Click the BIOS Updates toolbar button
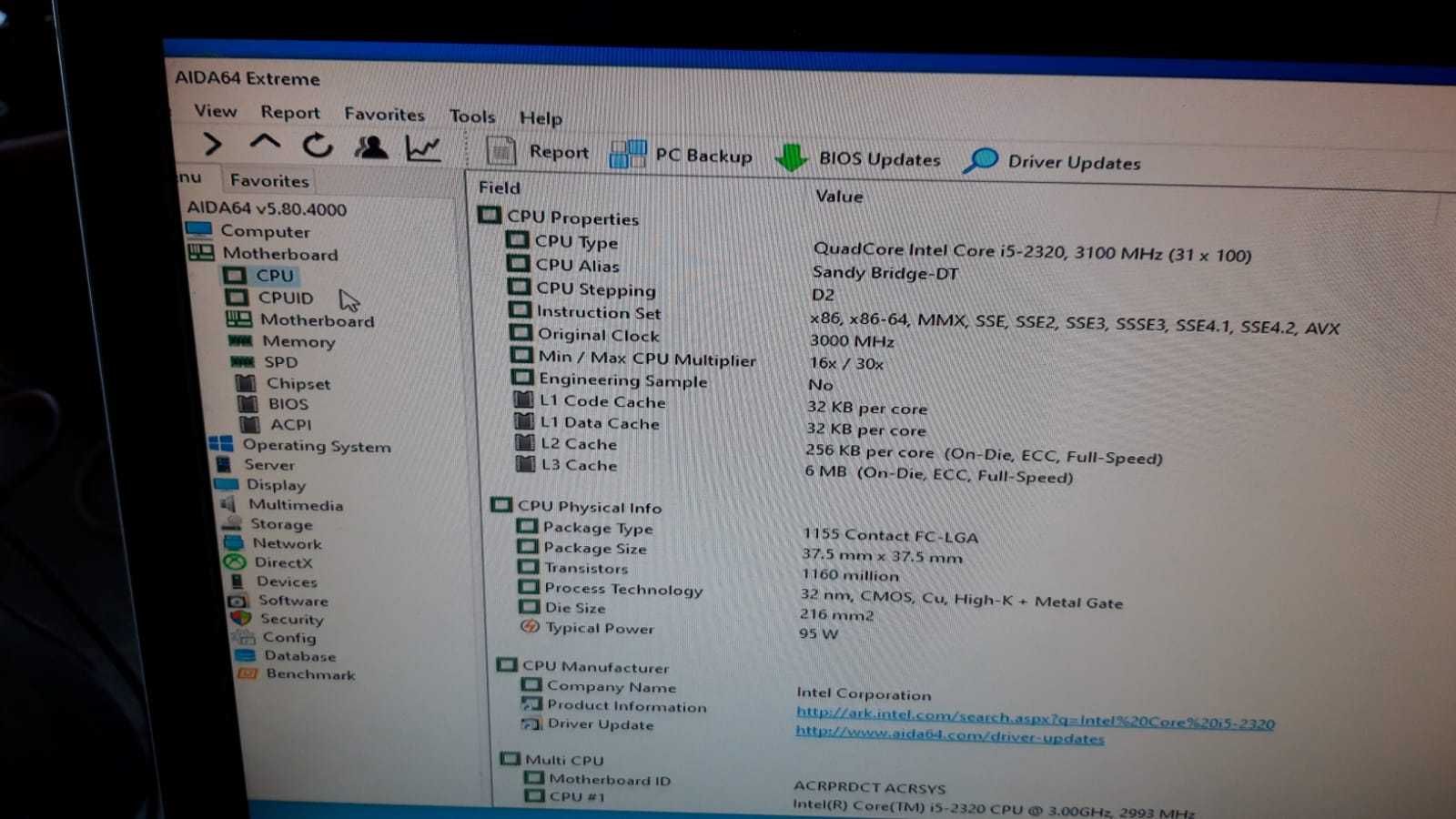Screen dimensions: 1456x819 coord(857,158)
